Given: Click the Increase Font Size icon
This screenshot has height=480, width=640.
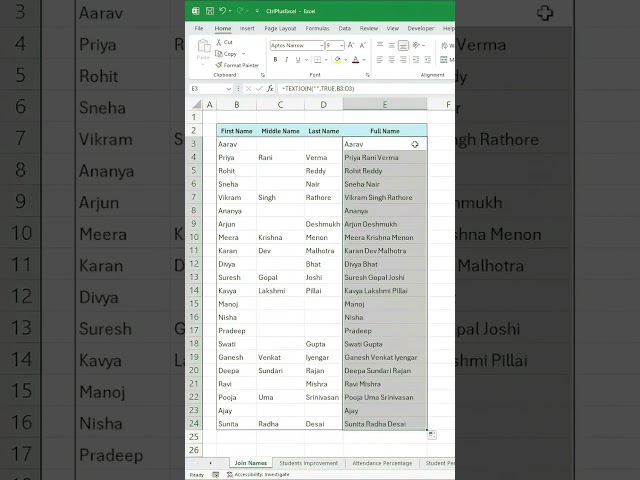Looking at the screenshot, I should [x=351, y=45].
